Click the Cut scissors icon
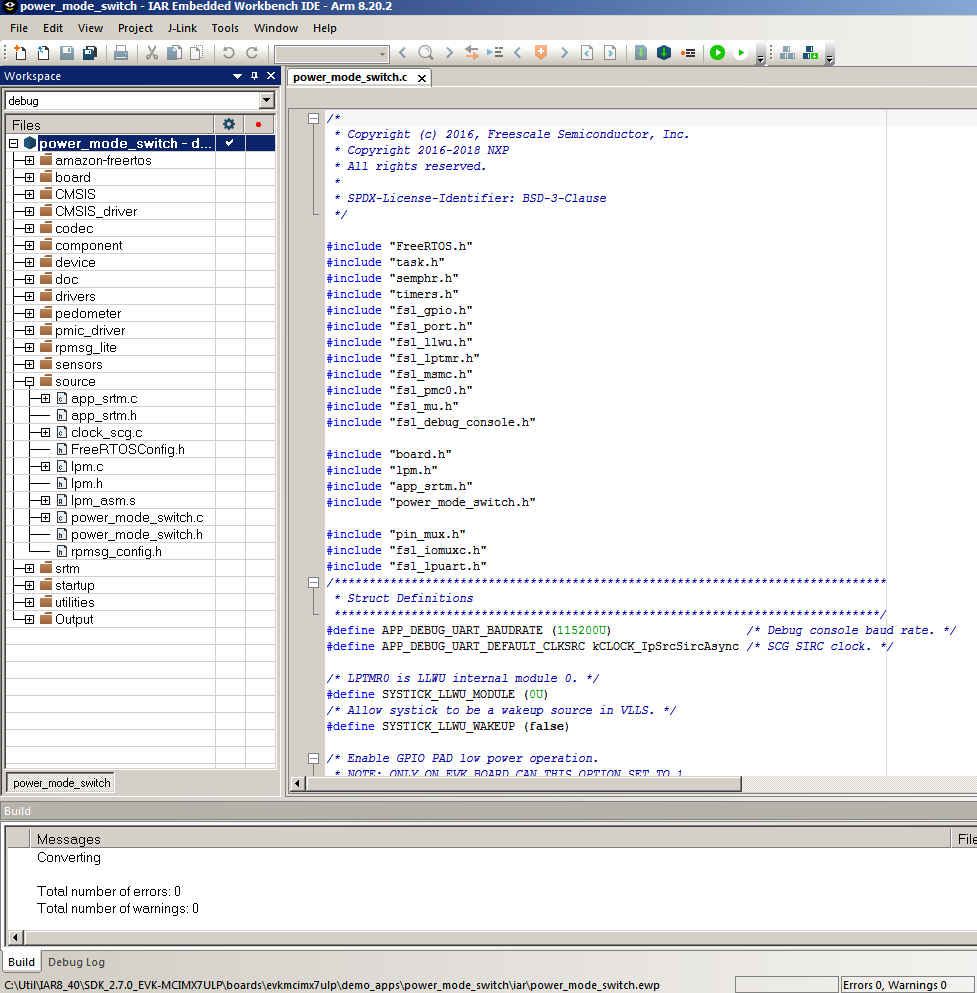The width and height of the screenshot is (977, 993). point(151,53)
